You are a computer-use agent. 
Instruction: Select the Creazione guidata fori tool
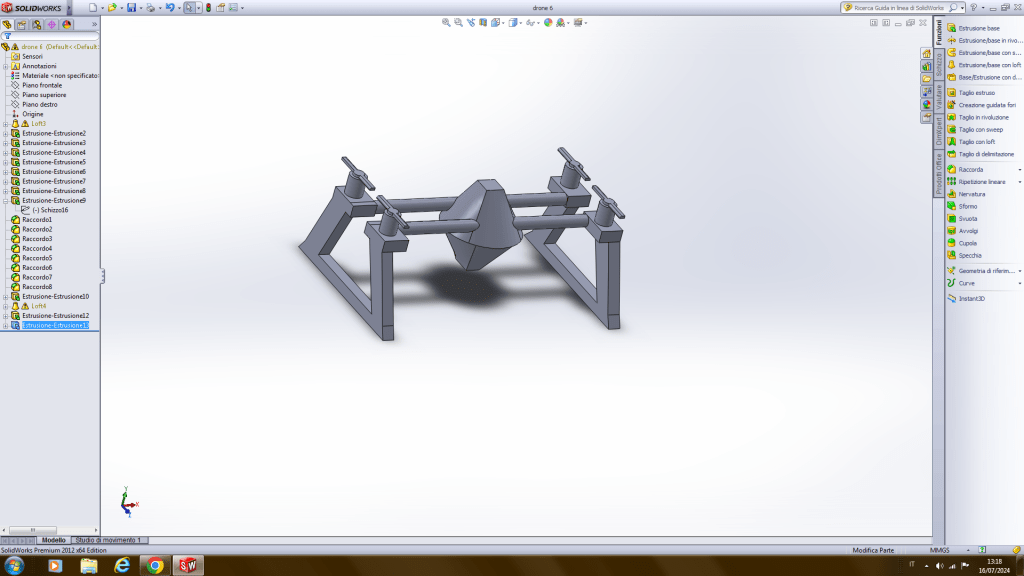click(987, 105)
